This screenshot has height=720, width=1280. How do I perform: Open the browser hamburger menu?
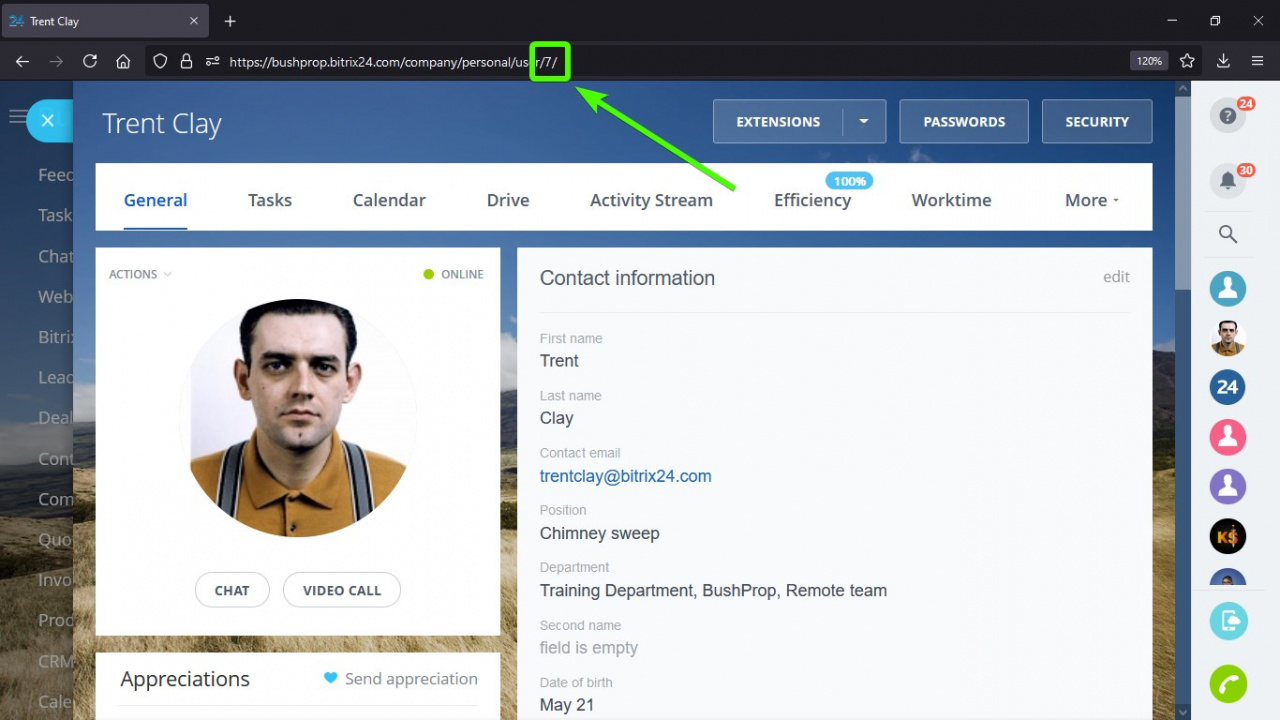1258,61
